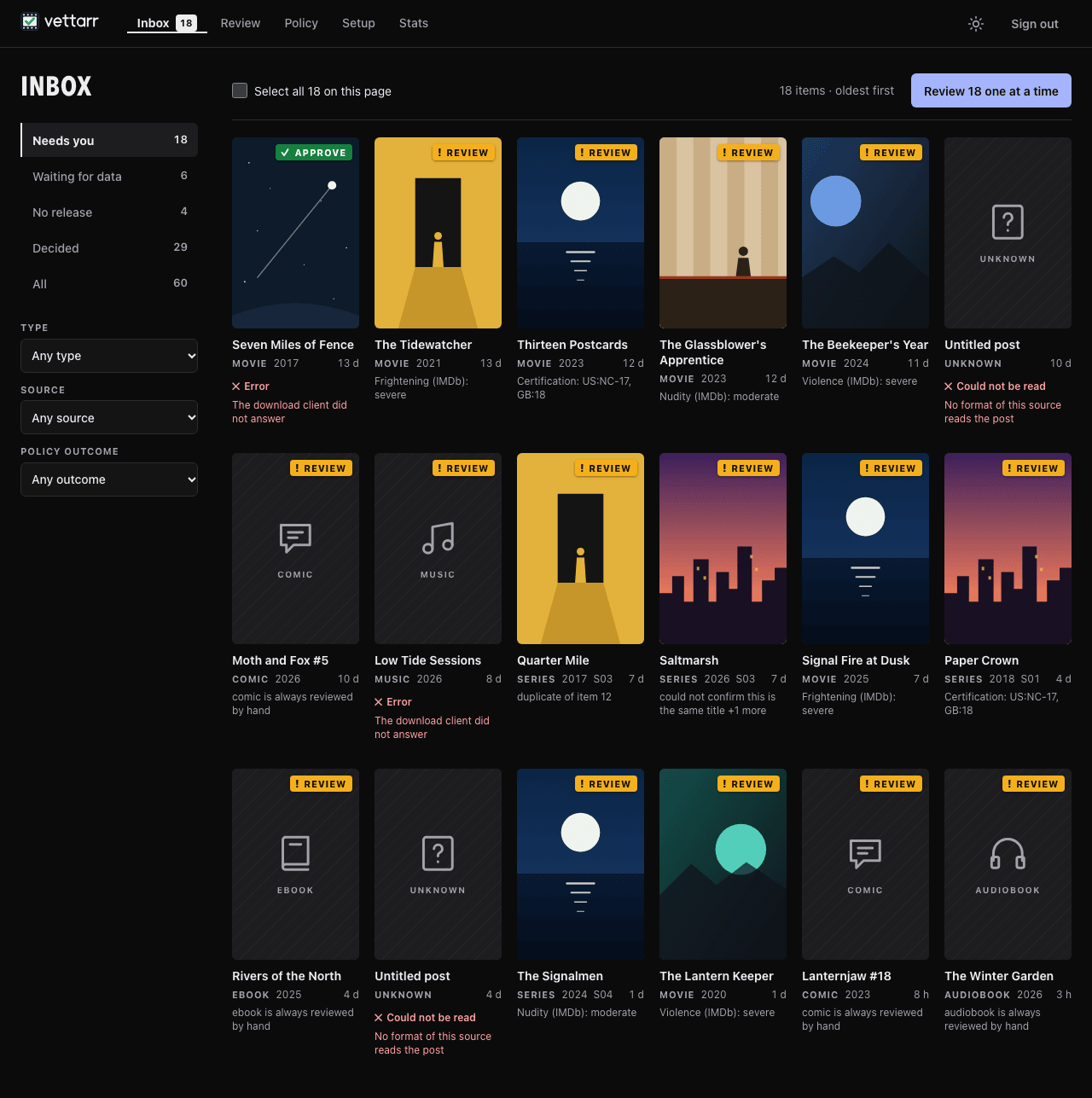Switch to the Setup tab
Image resolution: width=1092 pixels, height=1098 pixels.
pyautogui.click(x=358, y=23)
